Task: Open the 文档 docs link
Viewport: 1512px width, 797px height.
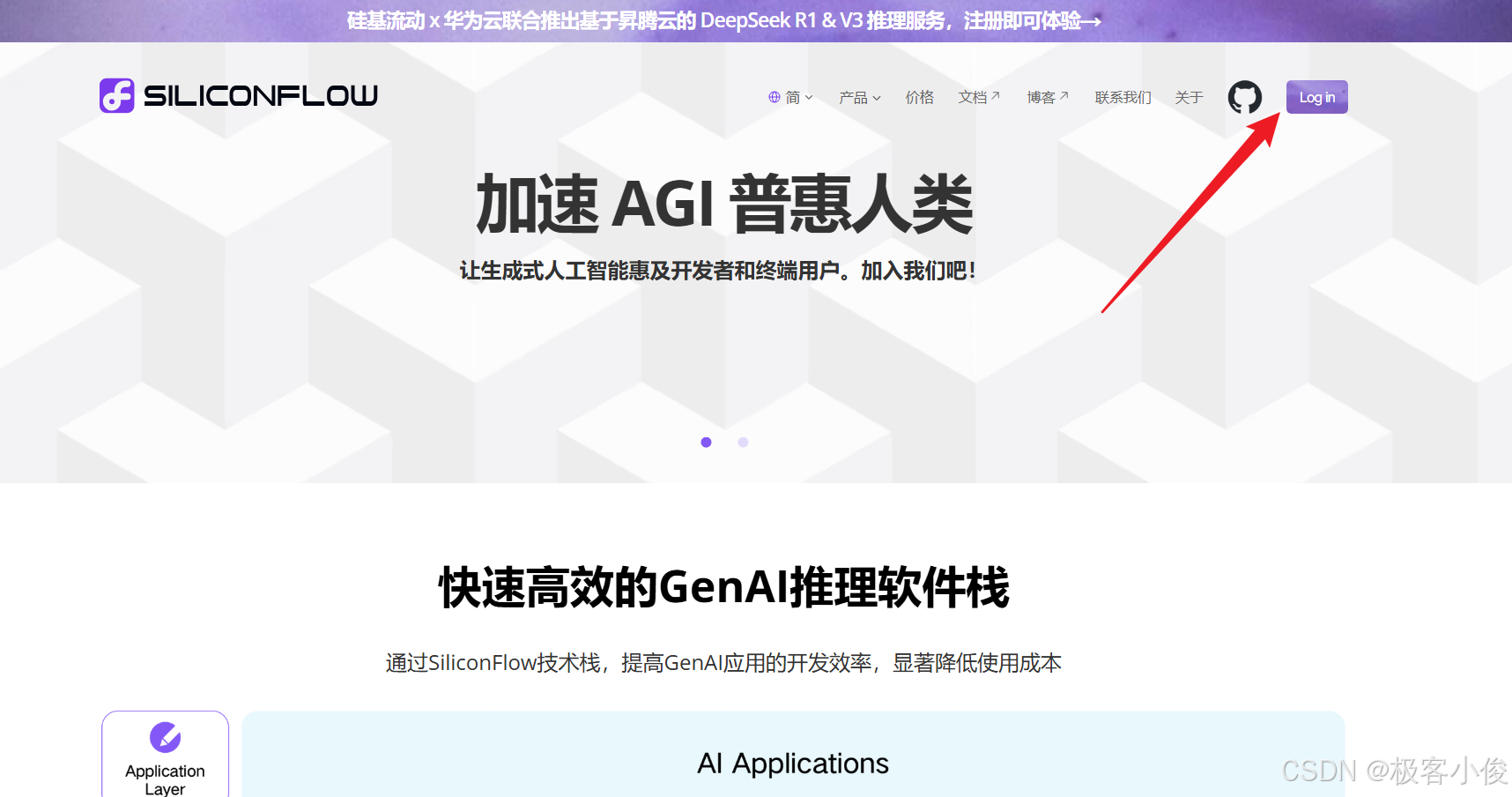Action: tap(979, 97)
